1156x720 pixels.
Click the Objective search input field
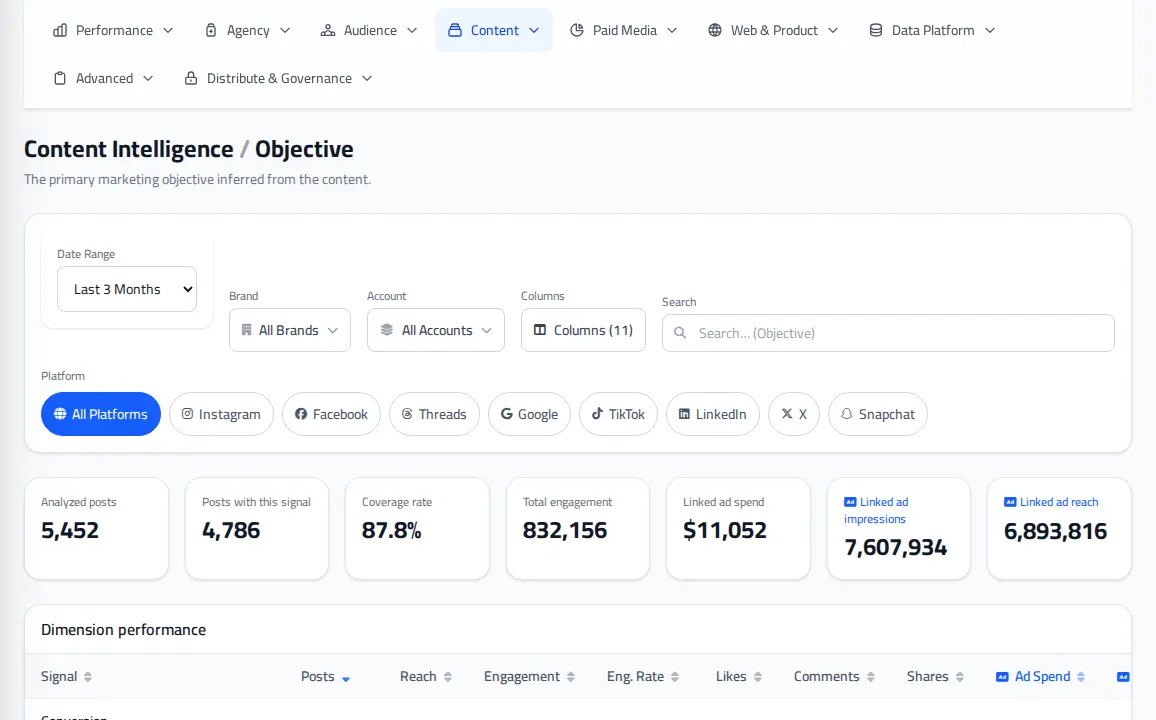888,333
